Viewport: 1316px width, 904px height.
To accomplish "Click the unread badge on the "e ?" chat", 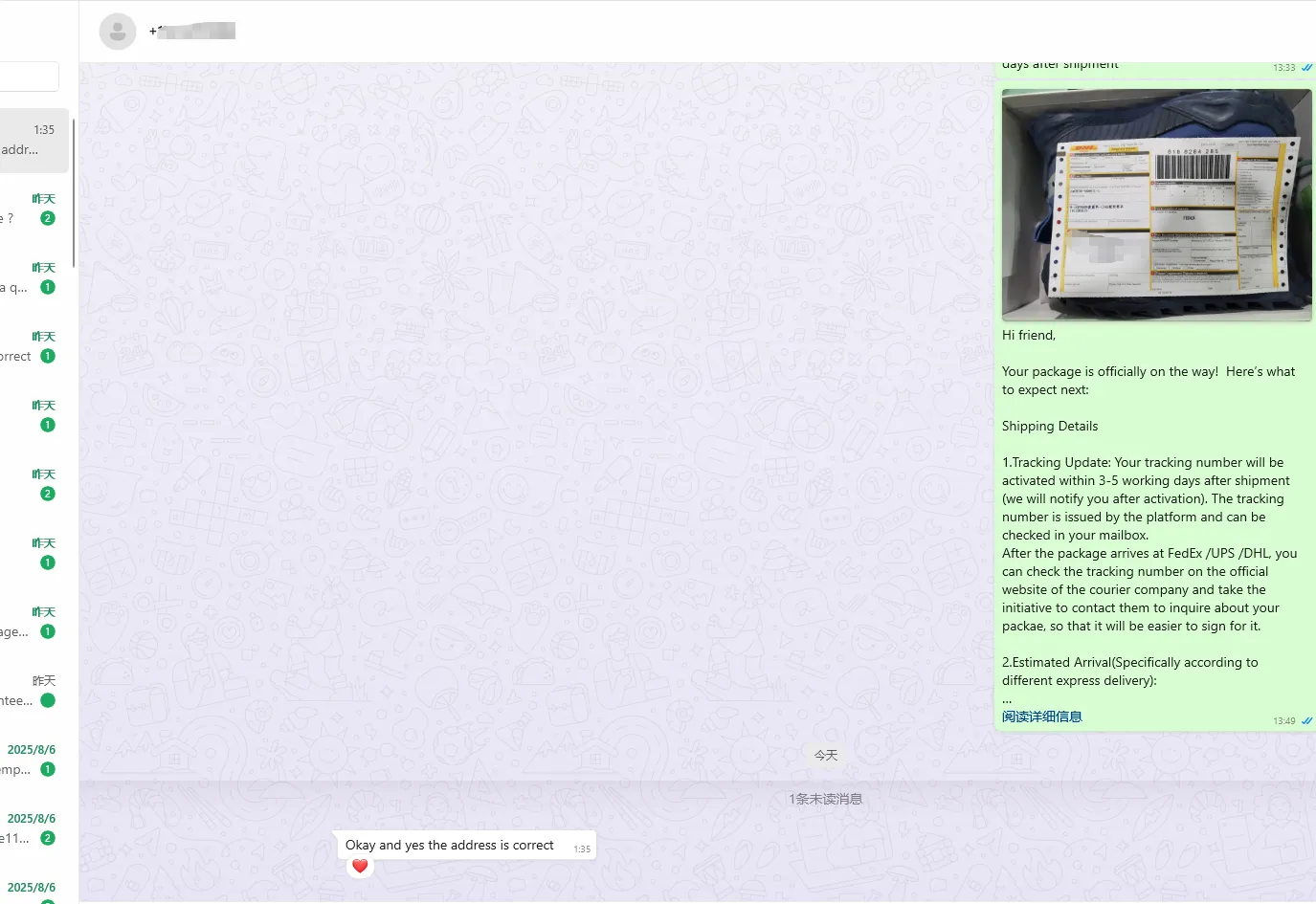I will click(48, 219).
